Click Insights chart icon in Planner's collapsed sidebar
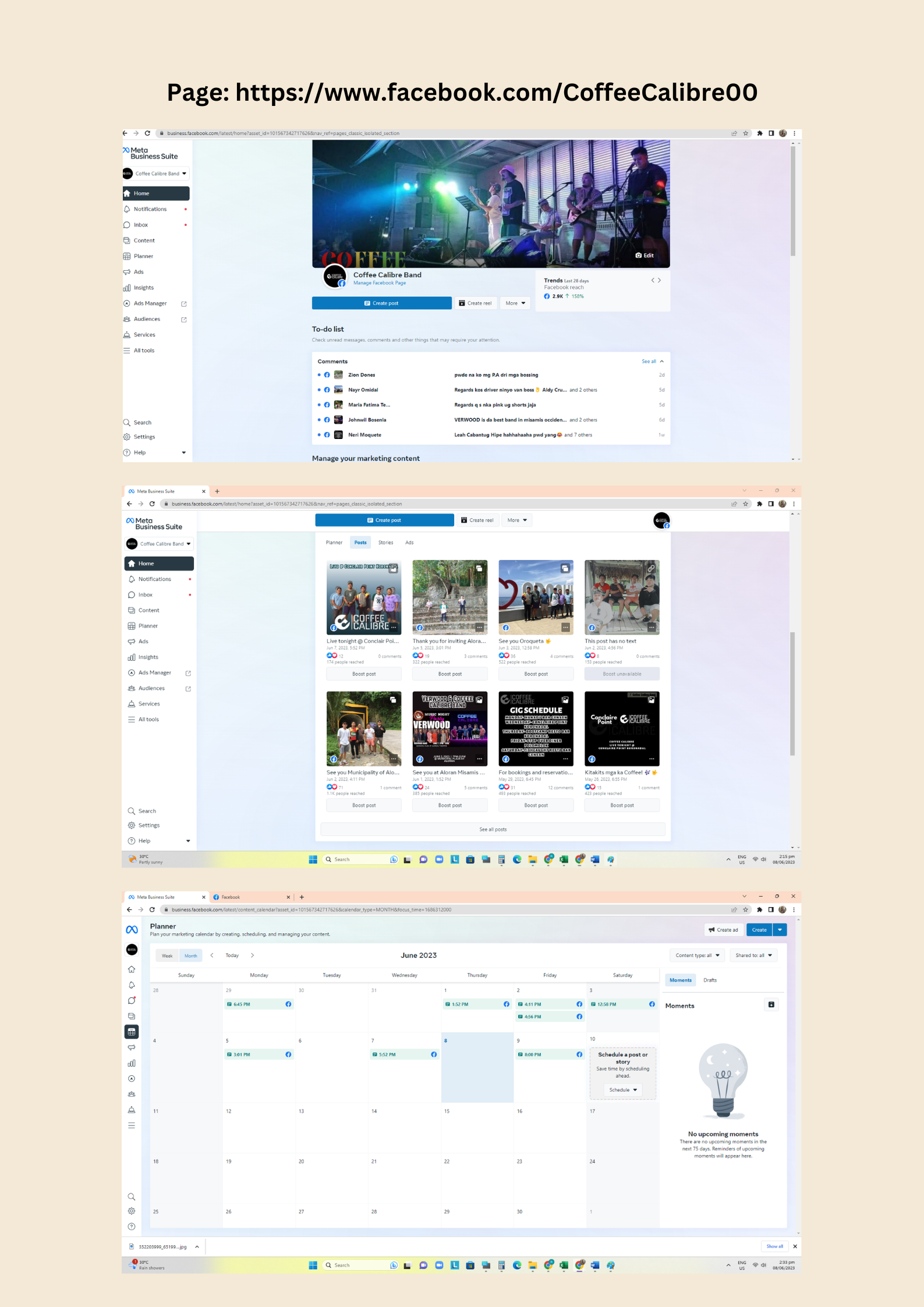This screenshot has height=1307, width=924. [132, 1063]
